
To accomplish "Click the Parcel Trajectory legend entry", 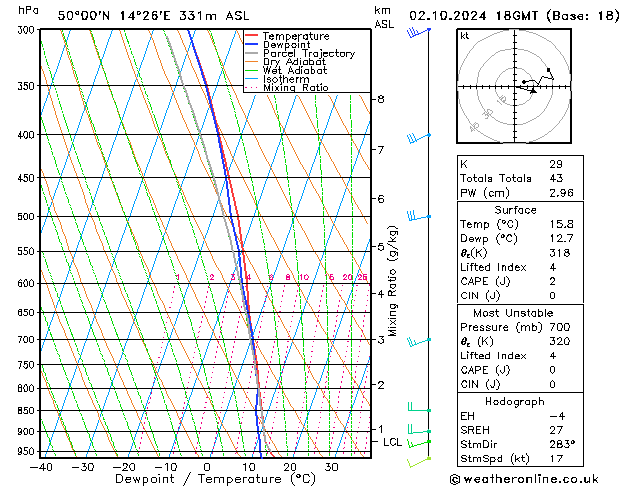I will pyautogui.click(x=308, y=54).
